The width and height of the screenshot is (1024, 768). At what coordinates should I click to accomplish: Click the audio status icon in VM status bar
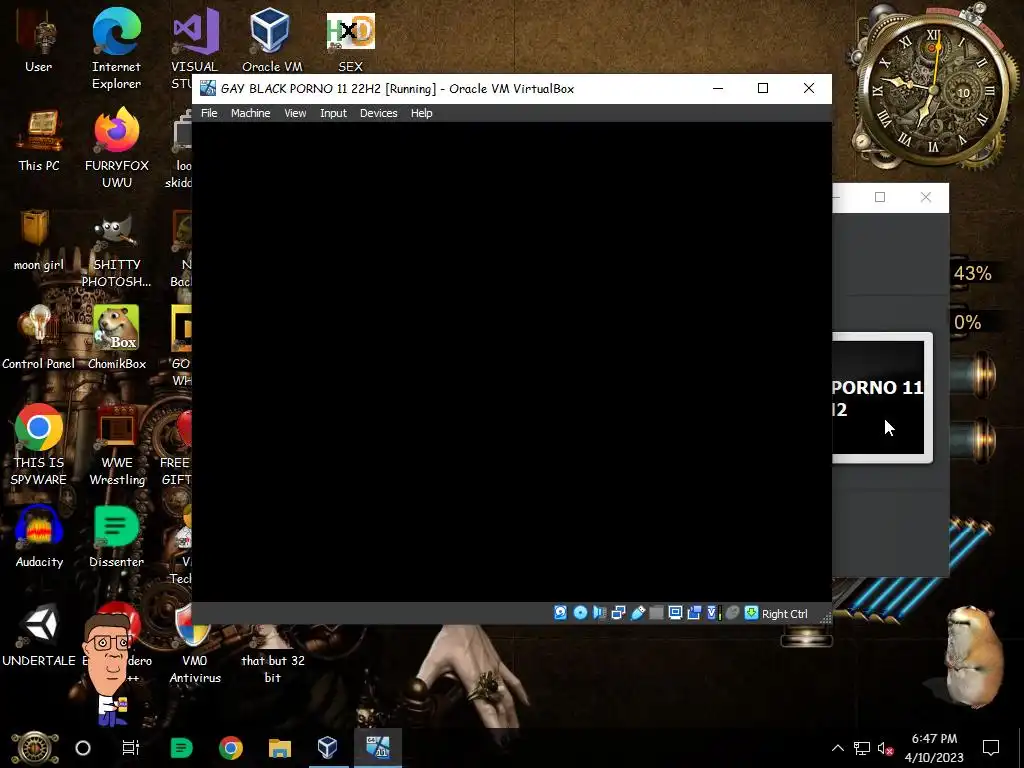coord(599,613)
